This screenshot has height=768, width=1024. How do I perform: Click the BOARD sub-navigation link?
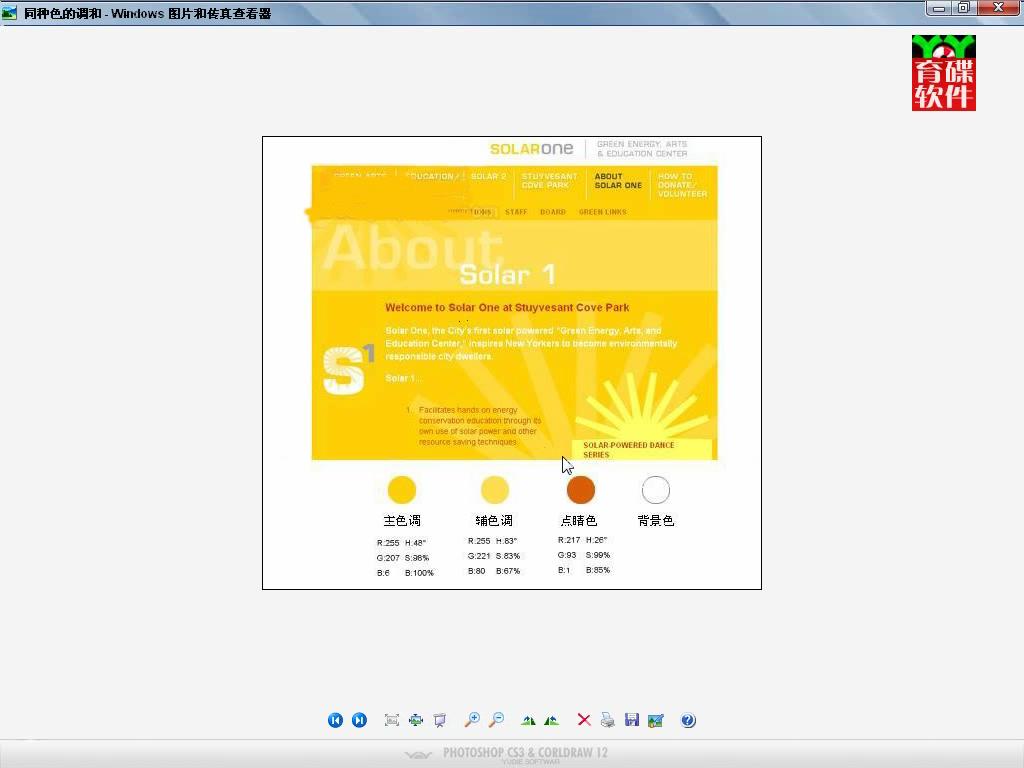[552, 212]
